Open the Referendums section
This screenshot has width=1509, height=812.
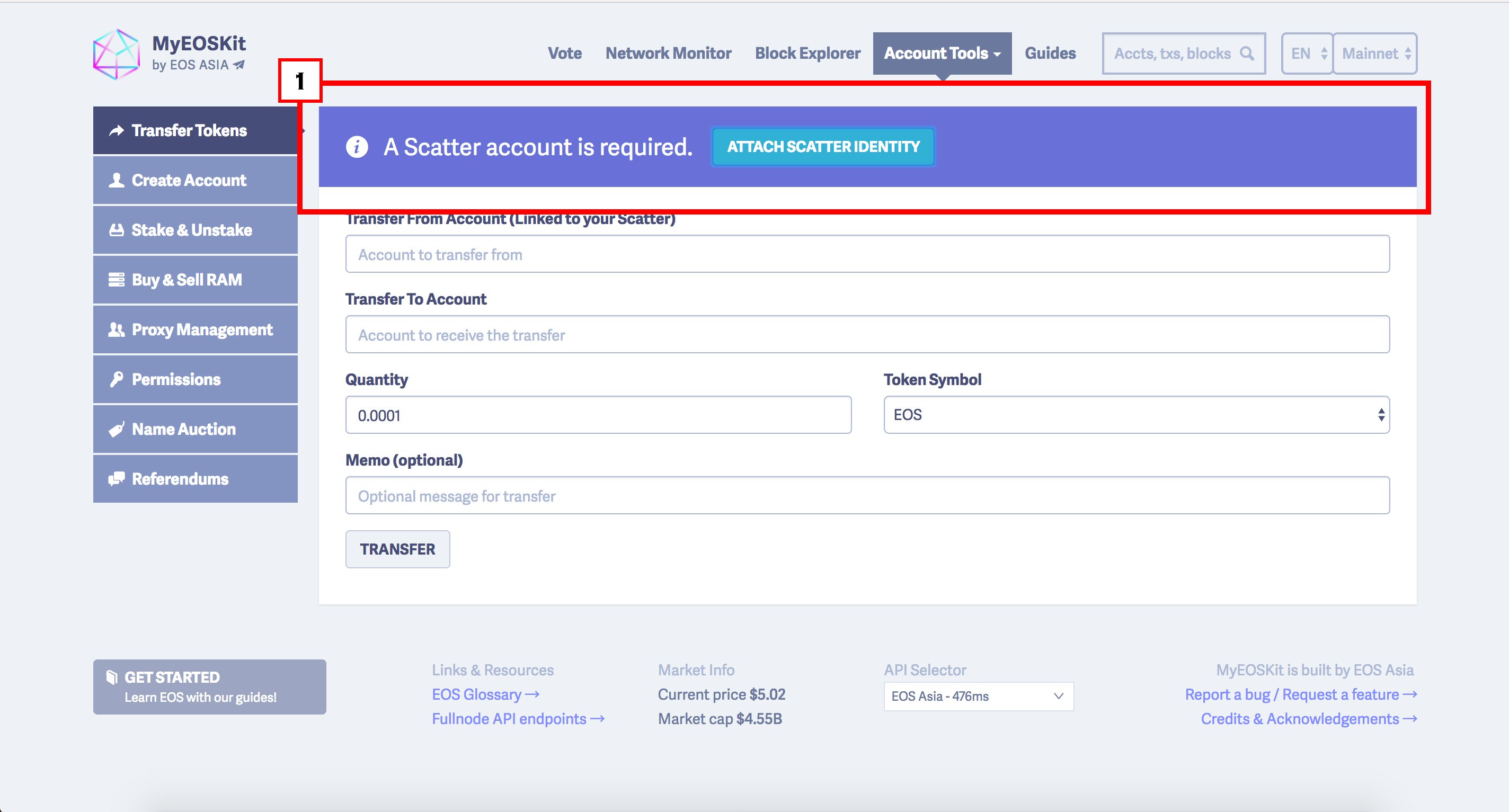click(x=195, y=479)
